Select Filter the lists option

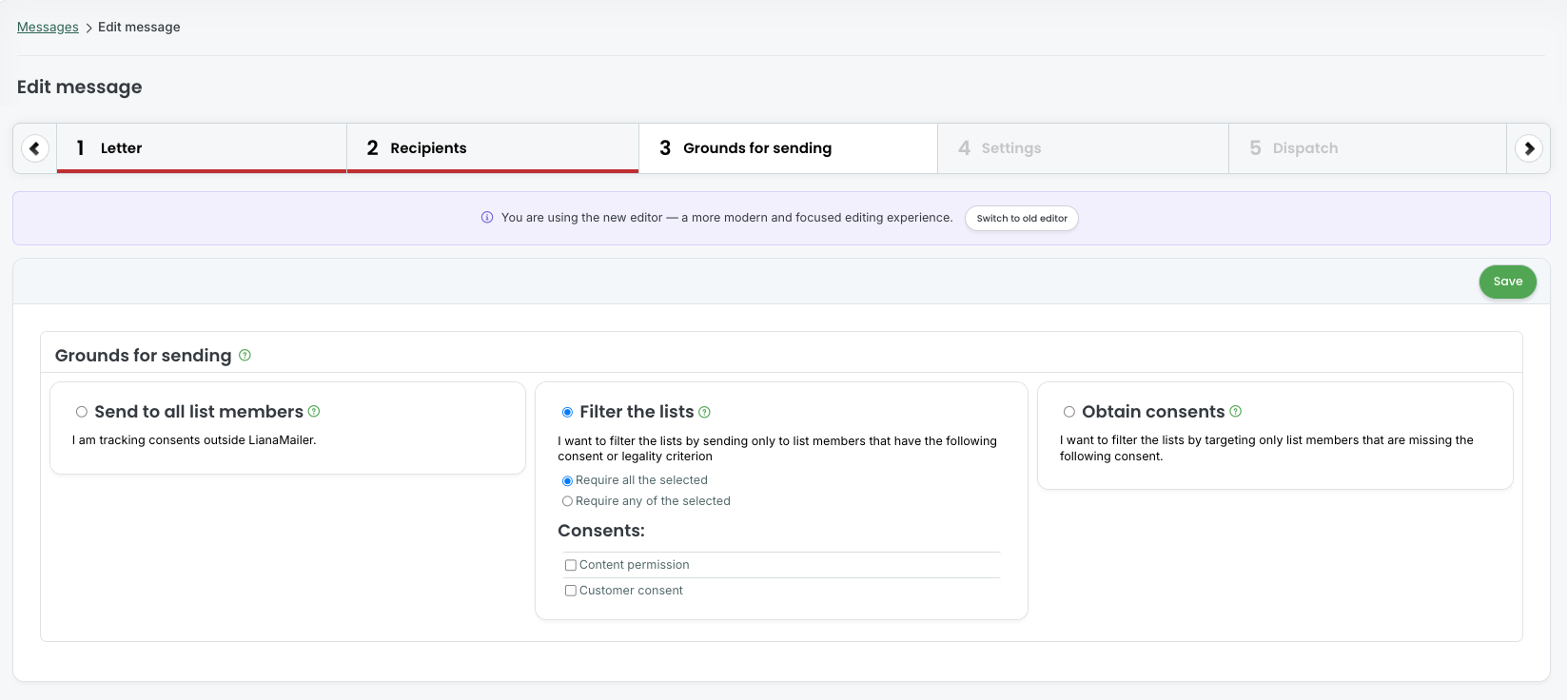coord(568,413)
